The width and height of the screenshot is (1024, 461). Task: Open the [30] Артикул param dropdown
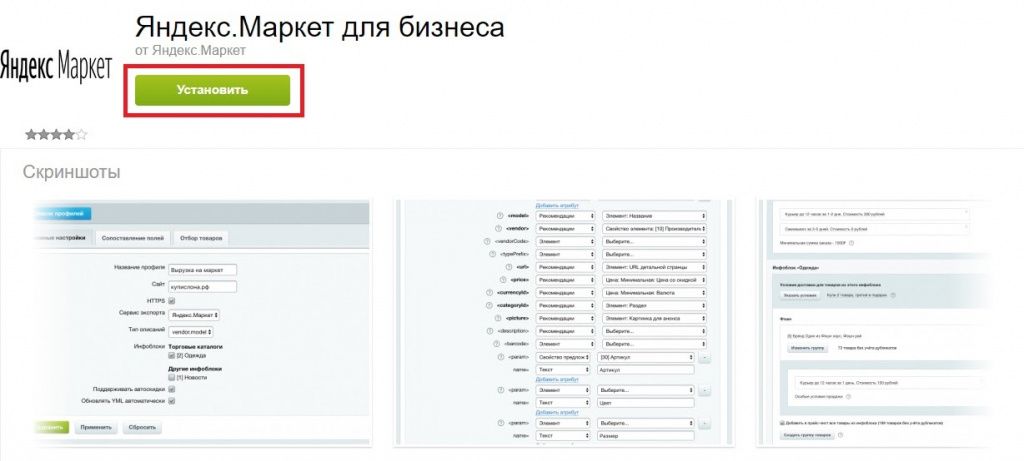[645, 358]
